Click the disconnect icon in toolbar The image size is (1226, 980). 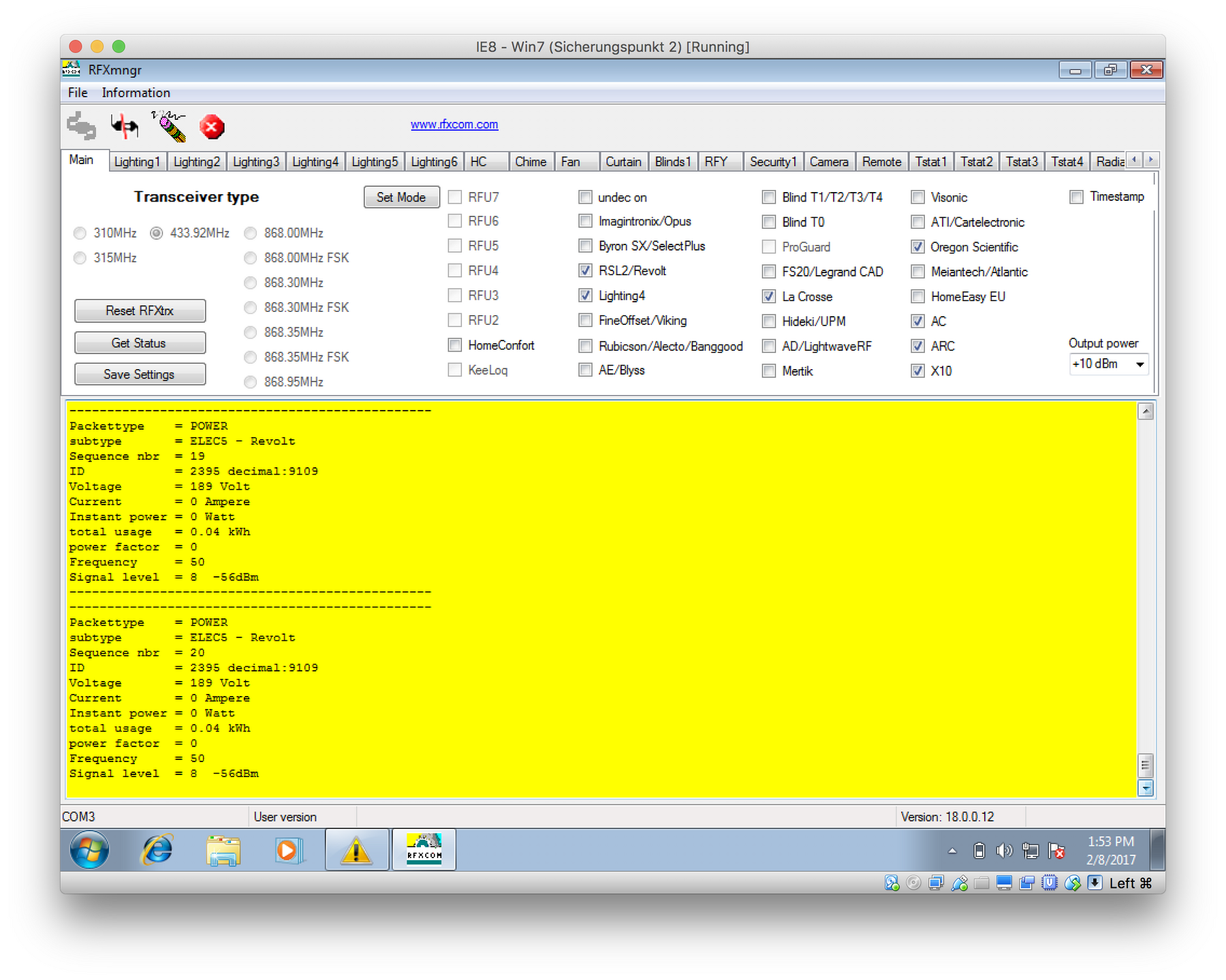(x=125, y=126)
